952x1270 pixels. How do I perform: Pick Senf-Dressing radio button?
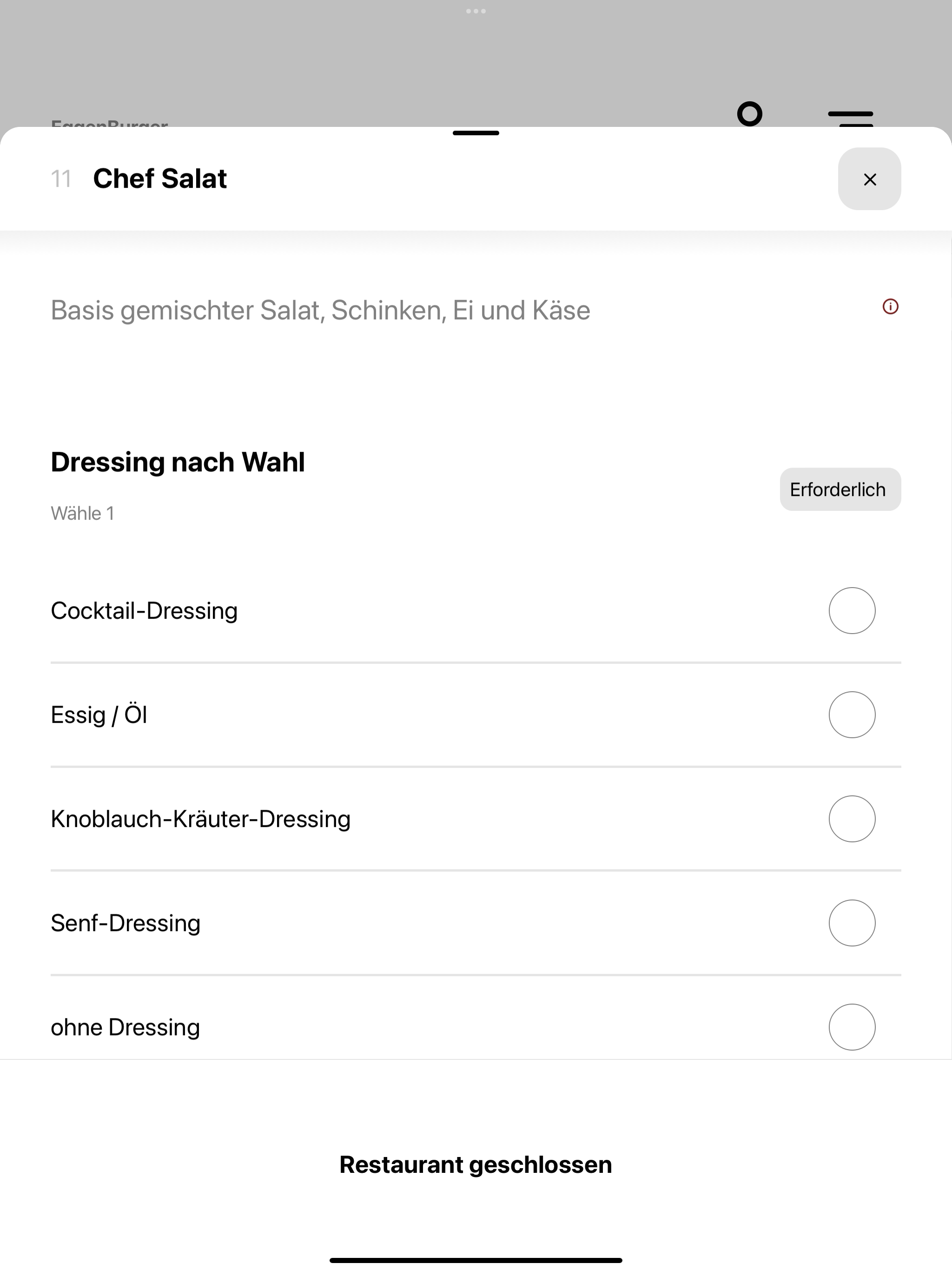[852, 923]
